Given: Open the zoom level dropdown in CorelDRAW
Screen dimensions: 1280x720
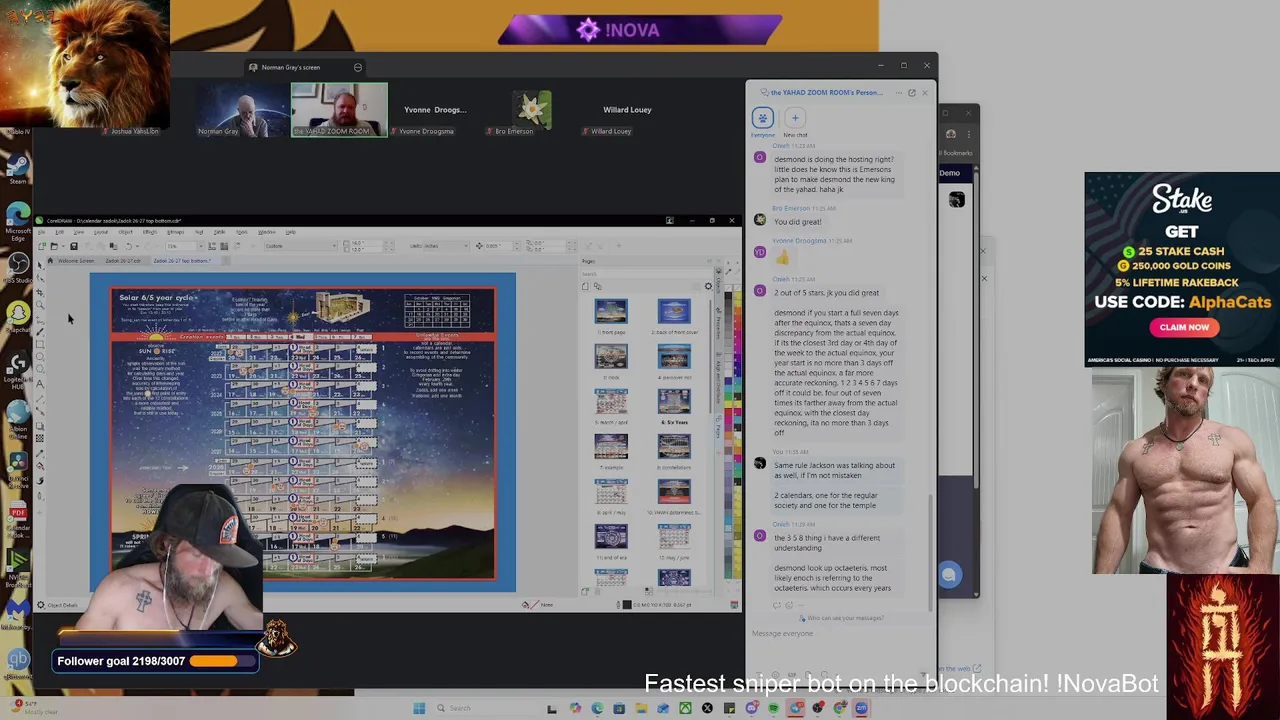Looking at the screenshot, I should [x=201, y=246].
